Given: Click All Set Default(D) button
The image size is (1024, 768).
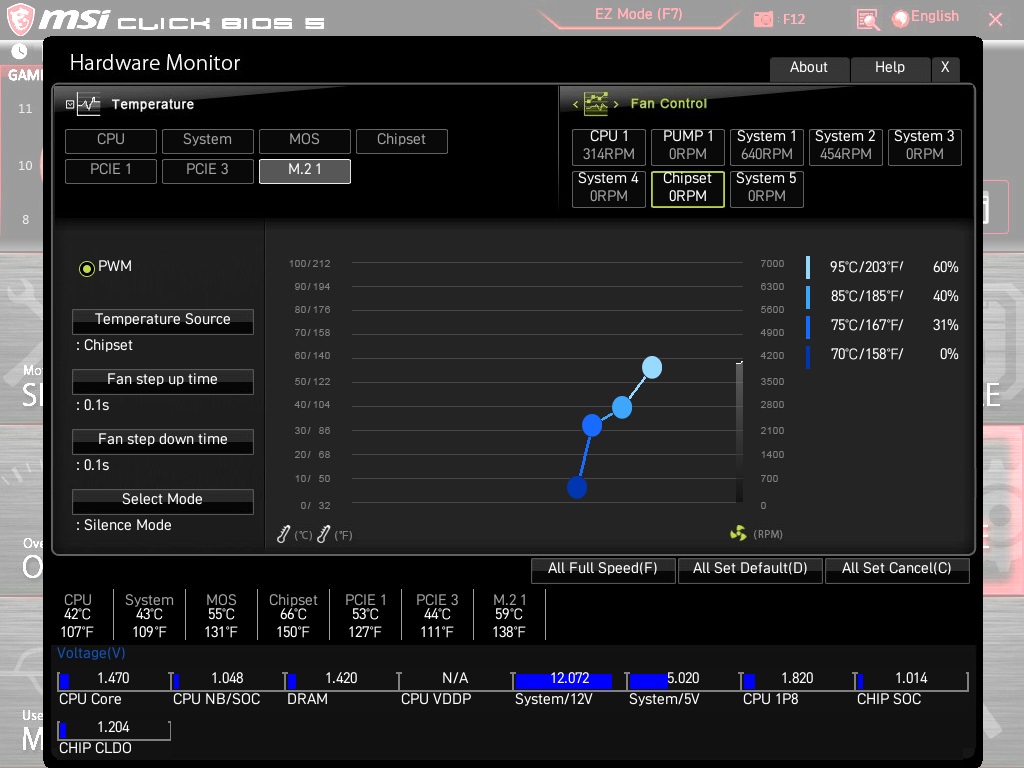Looking at the screenshot, I should 750,569.
